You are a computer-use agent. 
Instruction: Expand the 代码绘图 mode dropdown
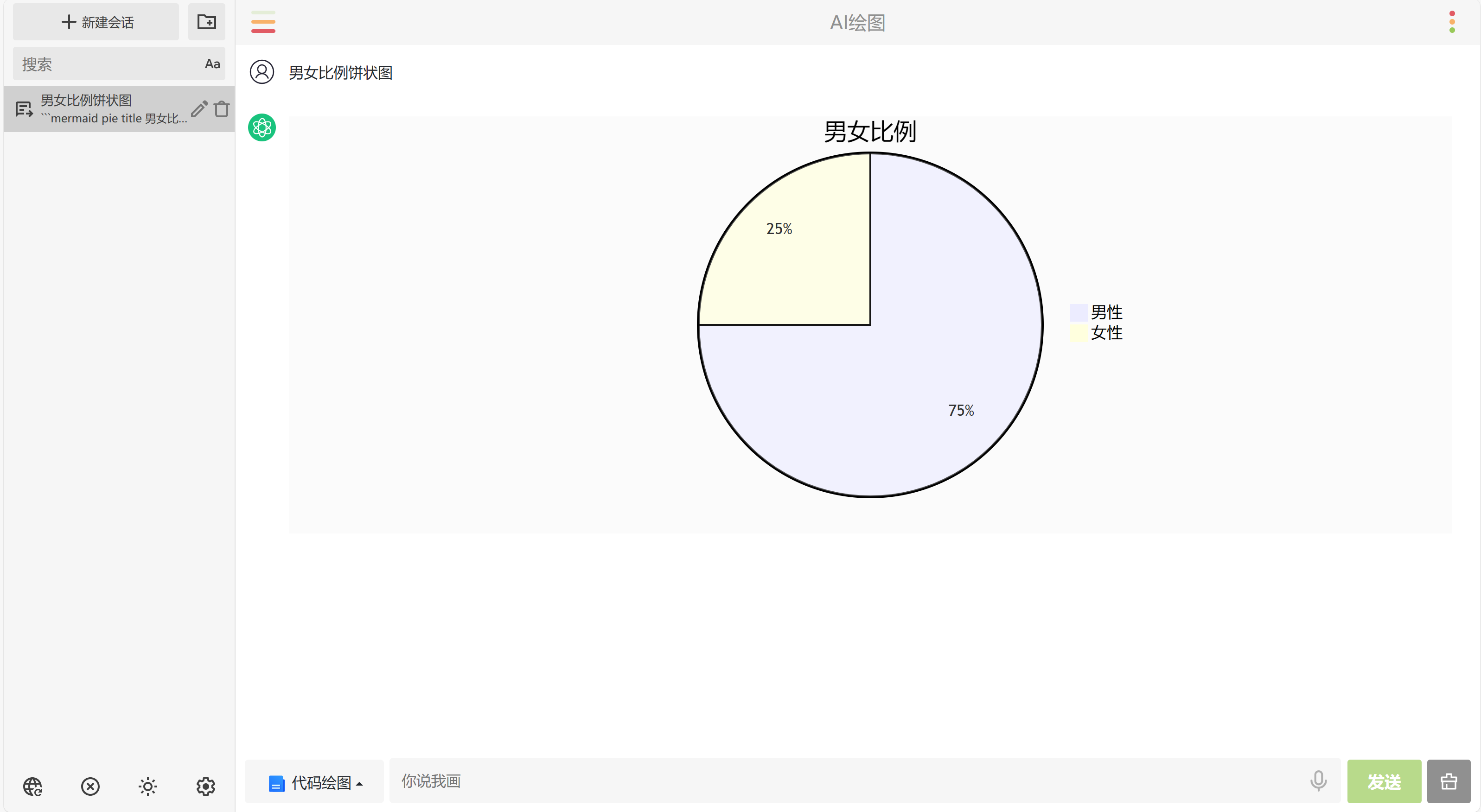314,782
